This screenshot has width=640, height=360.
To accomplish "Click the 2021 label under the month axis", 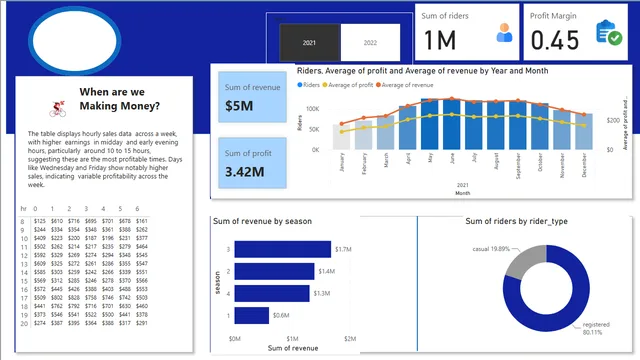I will click(462, 185).
